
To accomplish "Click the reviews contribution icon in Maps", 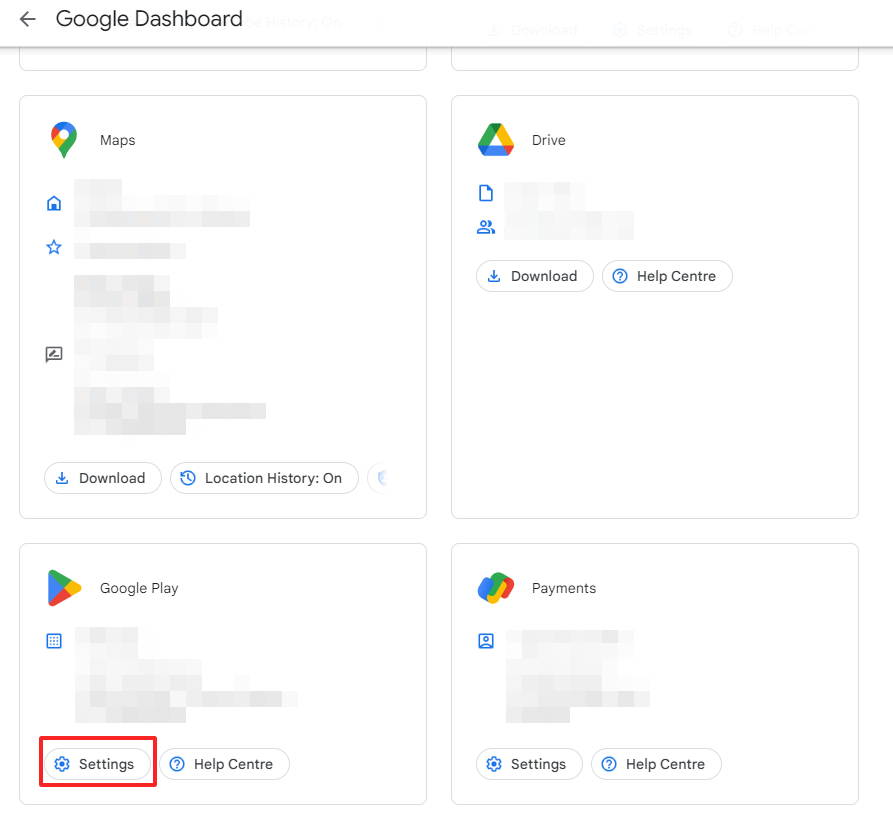I will coord(54,354).
